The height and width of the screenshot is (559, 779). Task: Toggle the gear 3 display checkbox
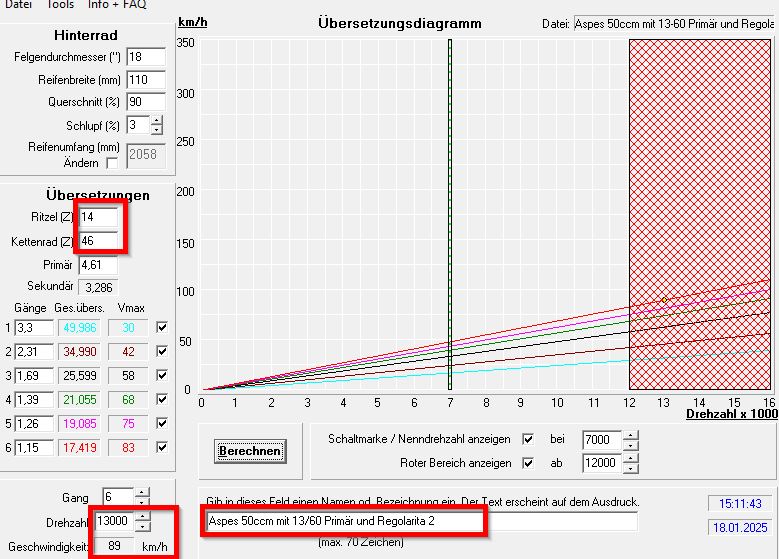pos(162,375)
